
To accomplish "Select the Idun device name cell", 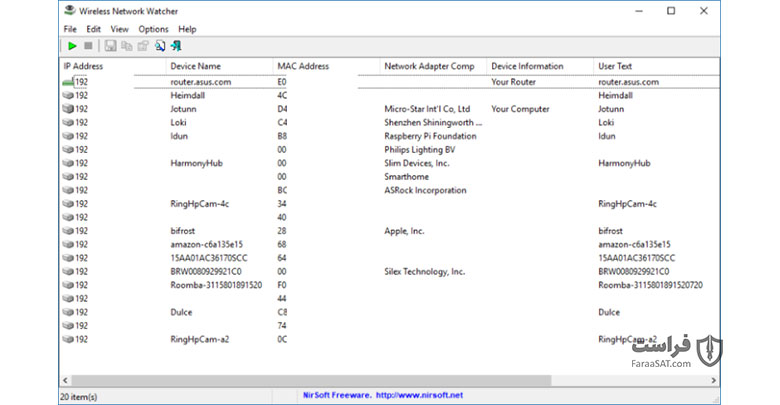I will [179, 136].
